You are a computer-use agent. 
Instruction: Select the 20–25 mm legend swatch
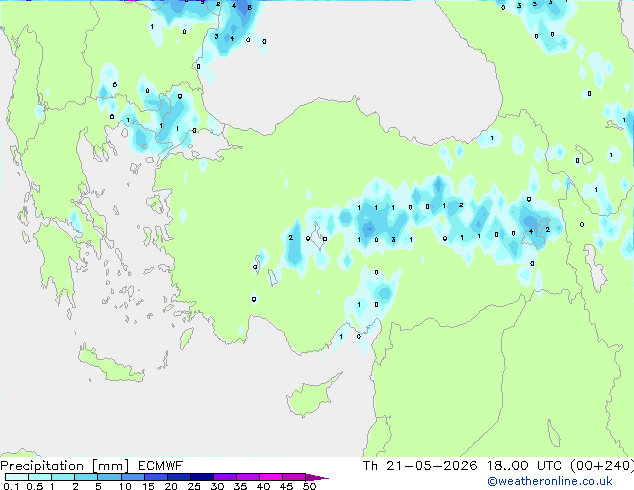coord(179,477)
